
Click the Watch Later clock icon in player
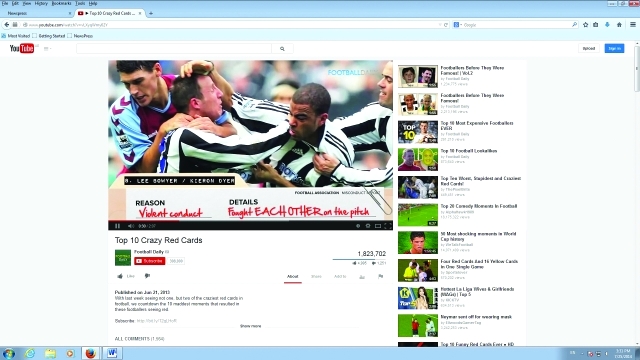[358, 226]
